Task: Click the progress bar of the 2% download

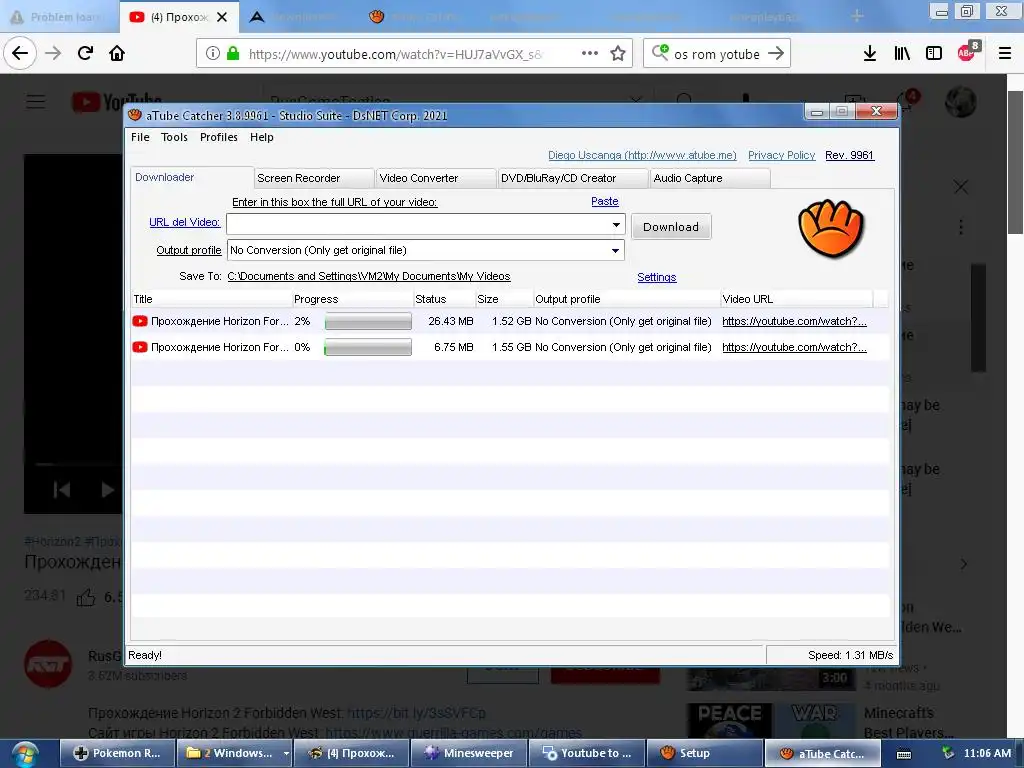Action: 368,321
